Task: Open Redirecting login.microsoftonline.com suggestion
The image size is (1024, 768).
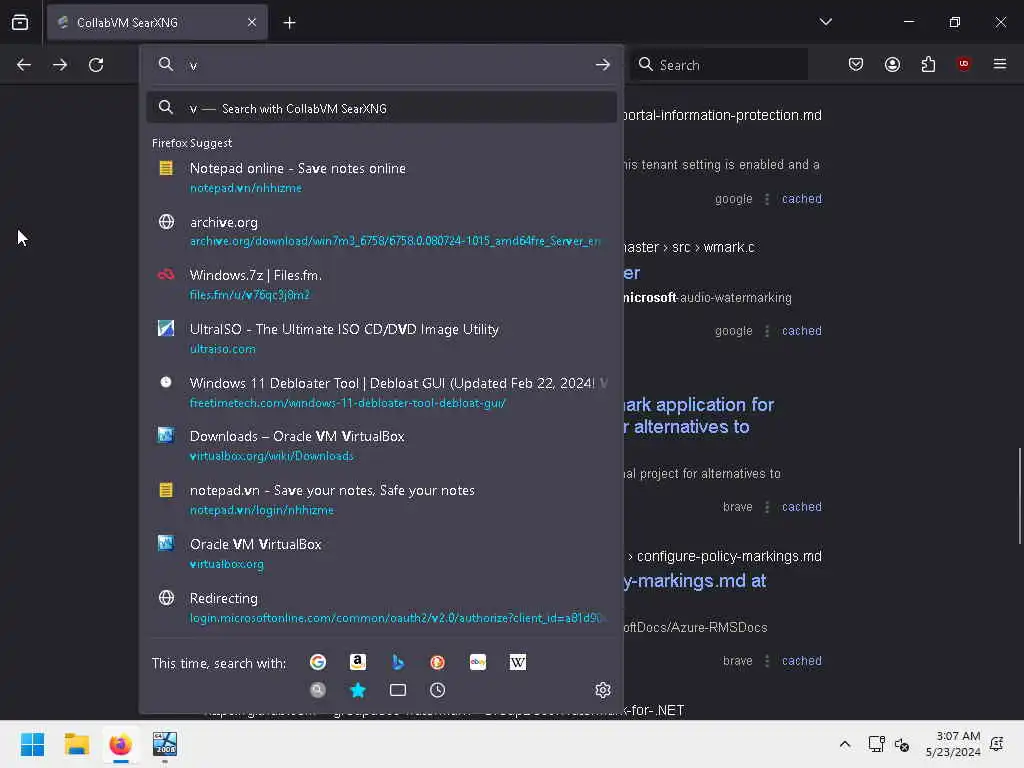Action: click(x=382, y=607)
